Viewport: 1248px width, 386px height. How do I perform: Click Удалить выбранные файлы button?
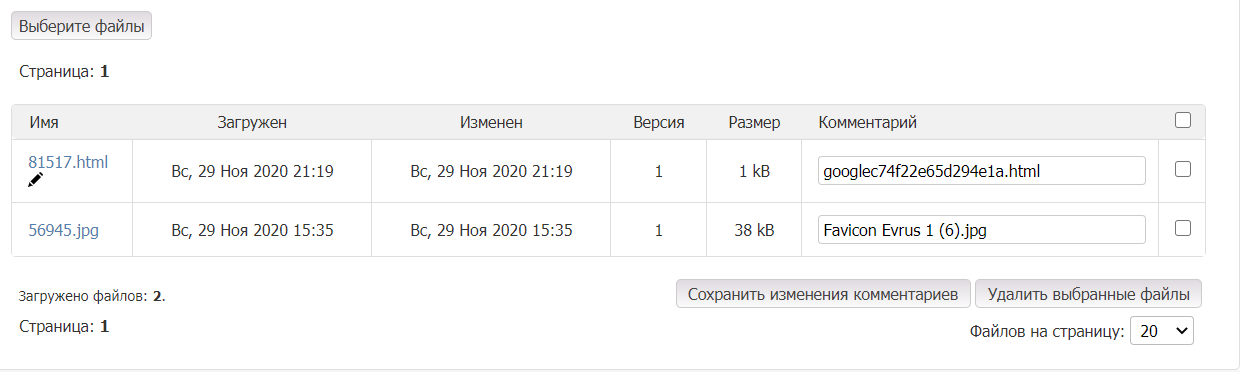(1088, 294)
